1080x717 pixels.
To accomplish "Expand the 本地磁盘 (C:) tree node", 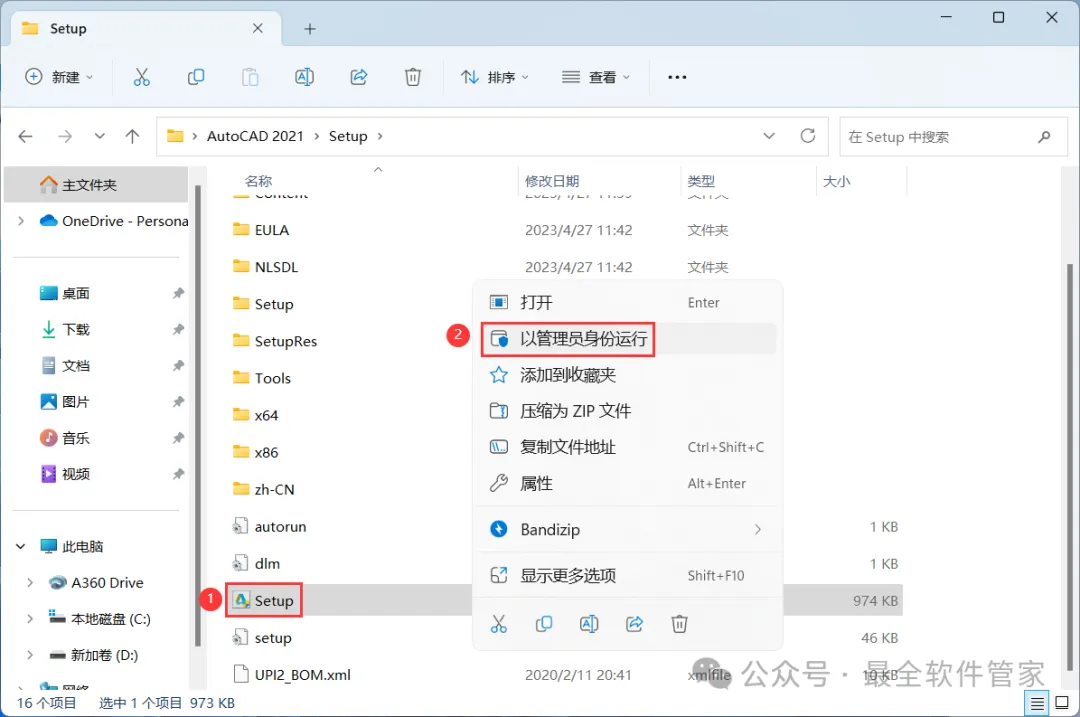I will [x=30, y=619].
